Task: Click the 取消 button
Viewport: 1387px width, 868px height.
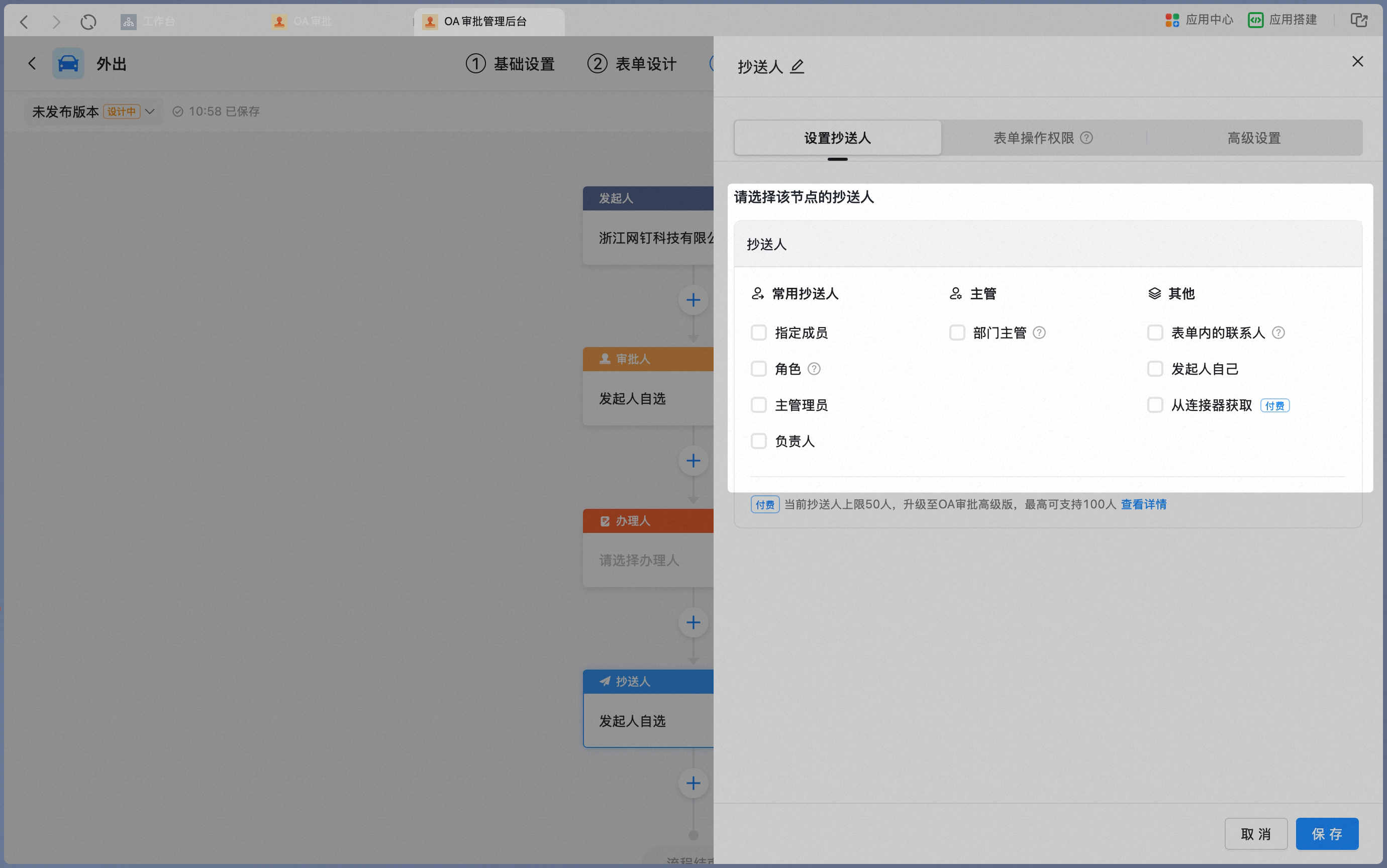Action: click(x=1255, y=833)
